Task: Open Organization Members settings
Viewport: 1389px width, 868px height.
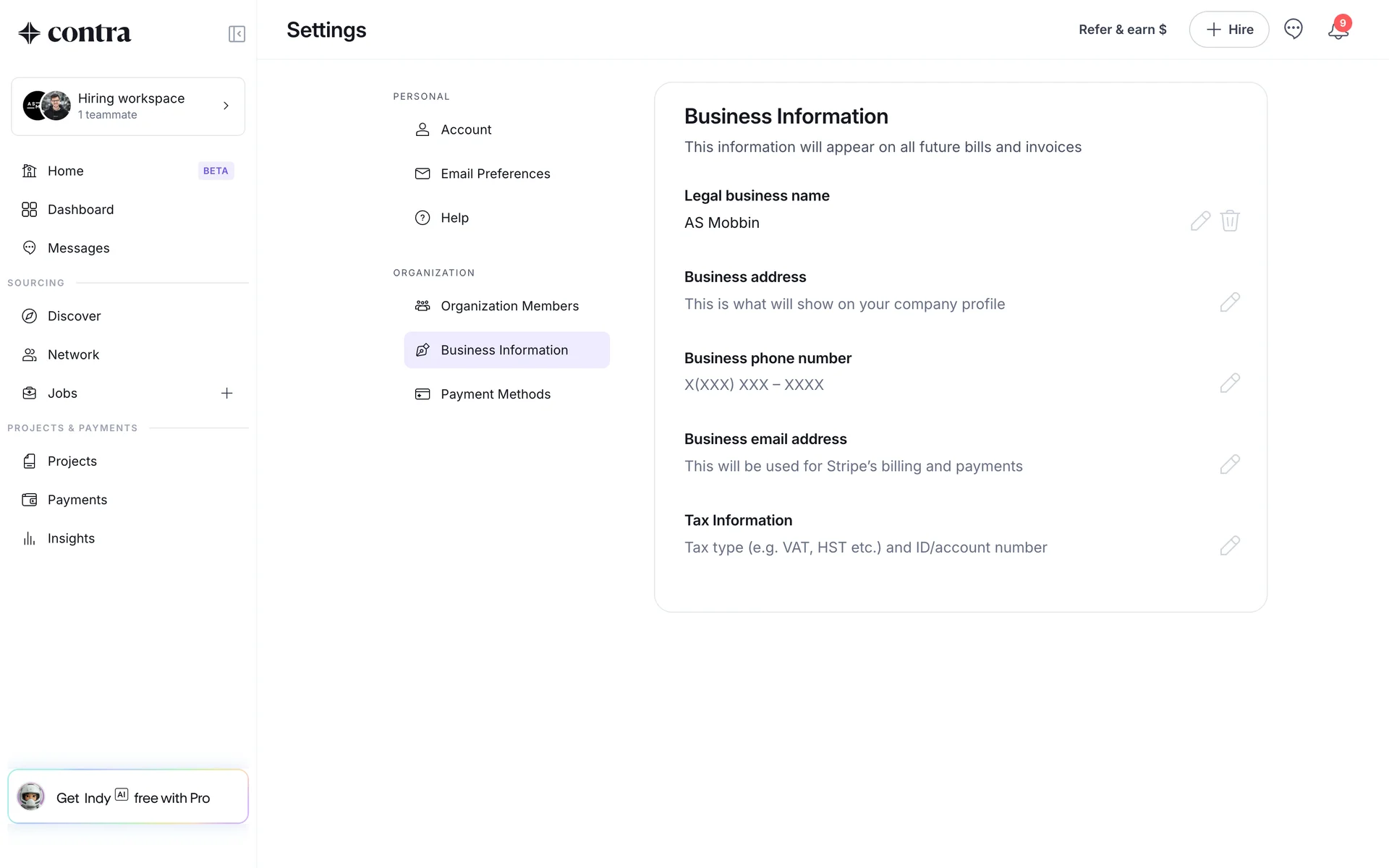Action: (509, 306)
